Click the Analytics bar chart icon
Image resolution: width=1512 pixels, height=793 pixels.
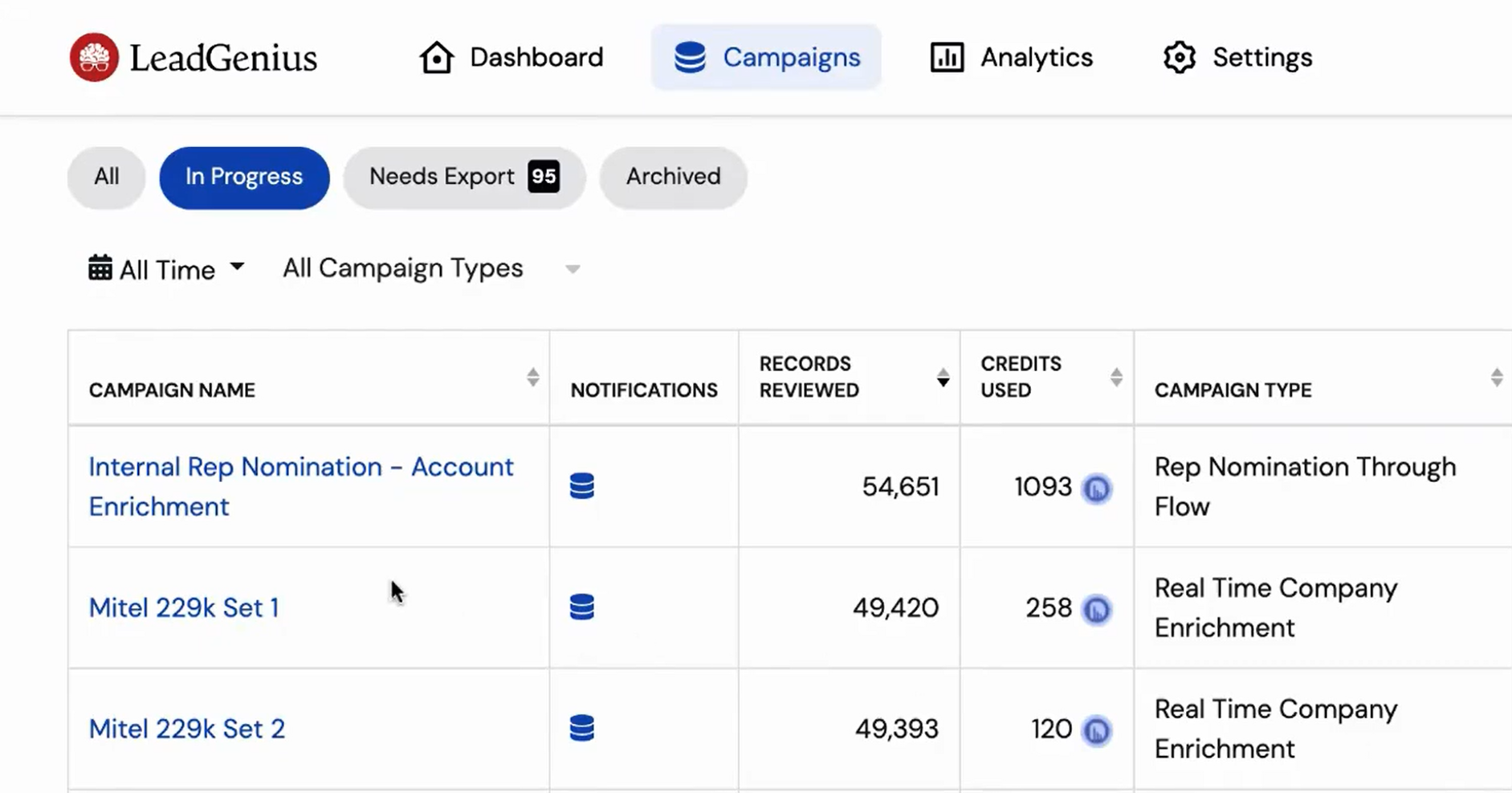(x=947, y=57)
